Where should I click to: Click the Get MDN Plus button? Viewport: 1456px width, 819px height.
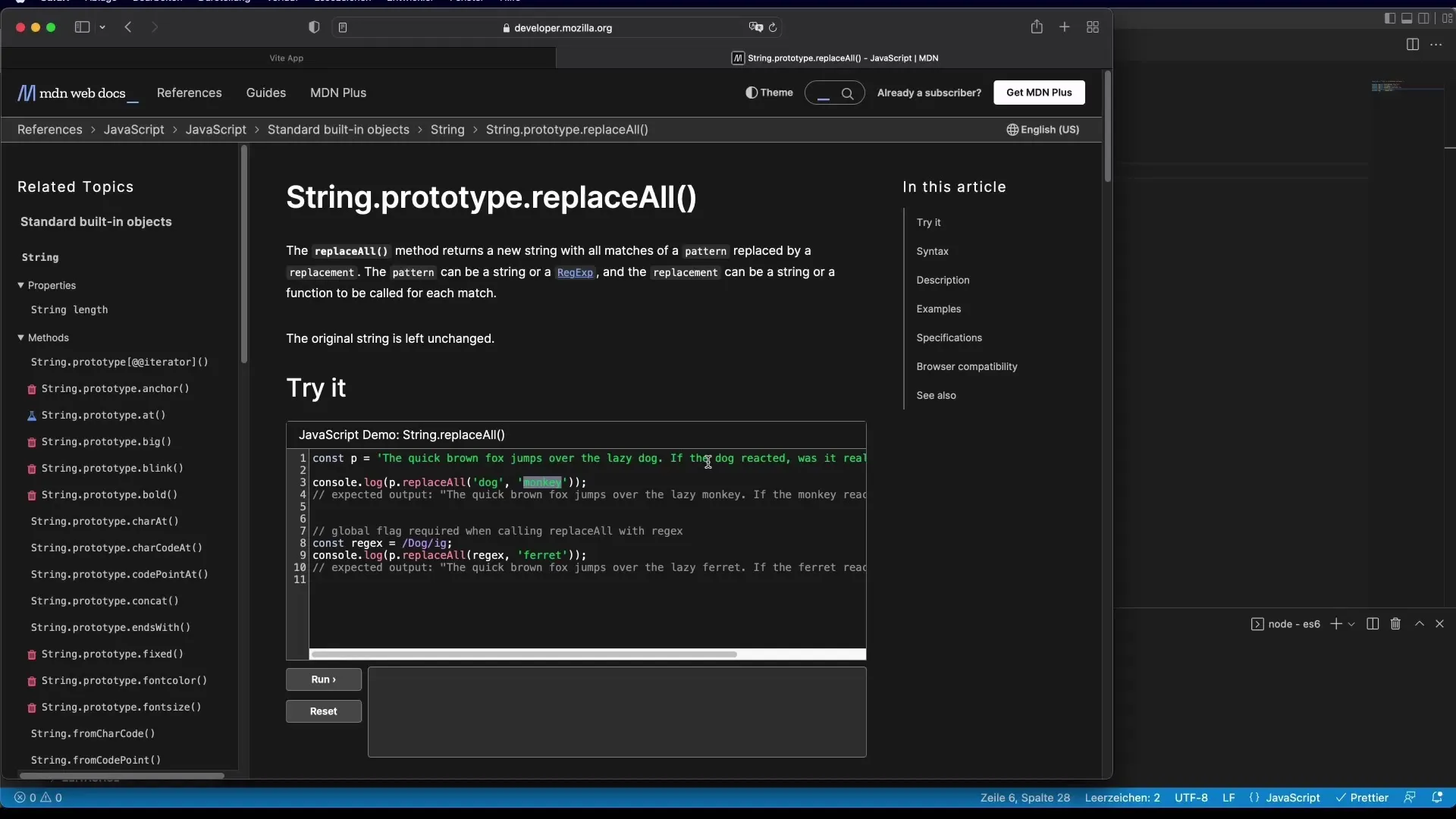[x=1039, y=93]
